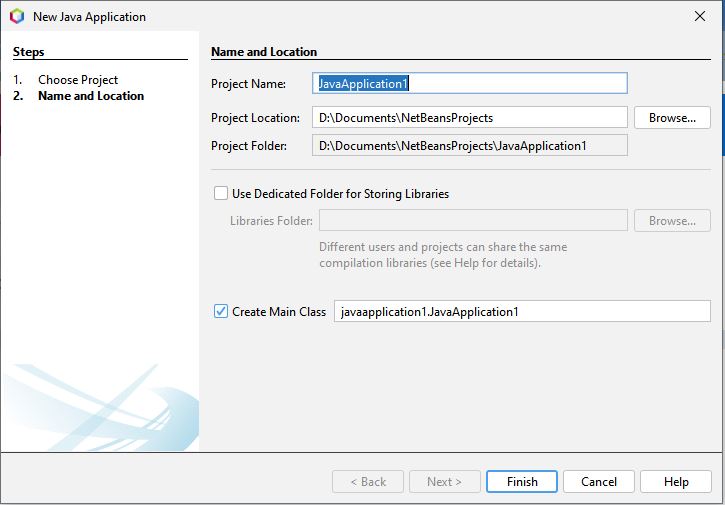Click the Project Folder path field

click(x=470, y=146)
